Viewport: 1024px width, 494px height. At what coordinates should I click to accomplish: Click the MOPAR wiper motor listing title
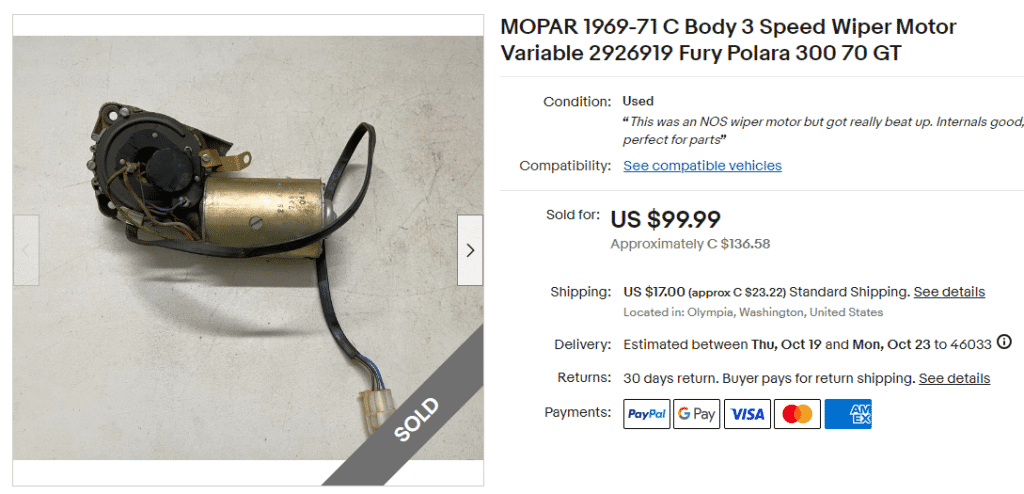click(x=728, y=40)
